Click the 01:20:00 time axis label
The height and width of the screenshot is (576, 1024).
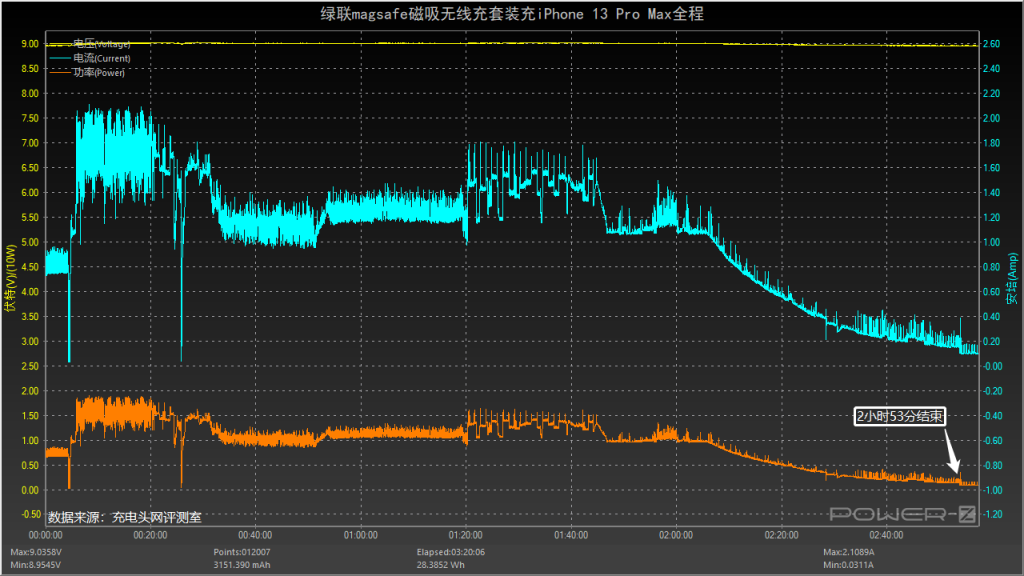[466, 535]
